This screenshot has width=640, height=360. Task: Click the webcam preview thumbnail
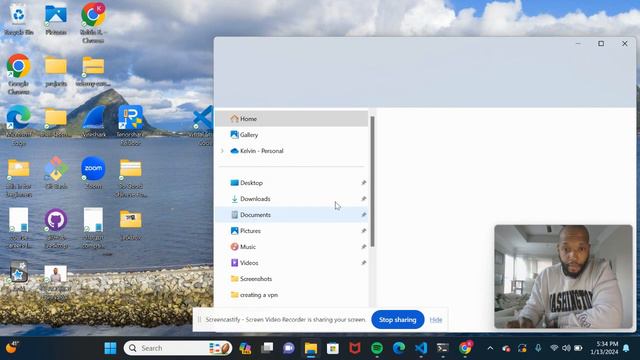tap(563, 276)
